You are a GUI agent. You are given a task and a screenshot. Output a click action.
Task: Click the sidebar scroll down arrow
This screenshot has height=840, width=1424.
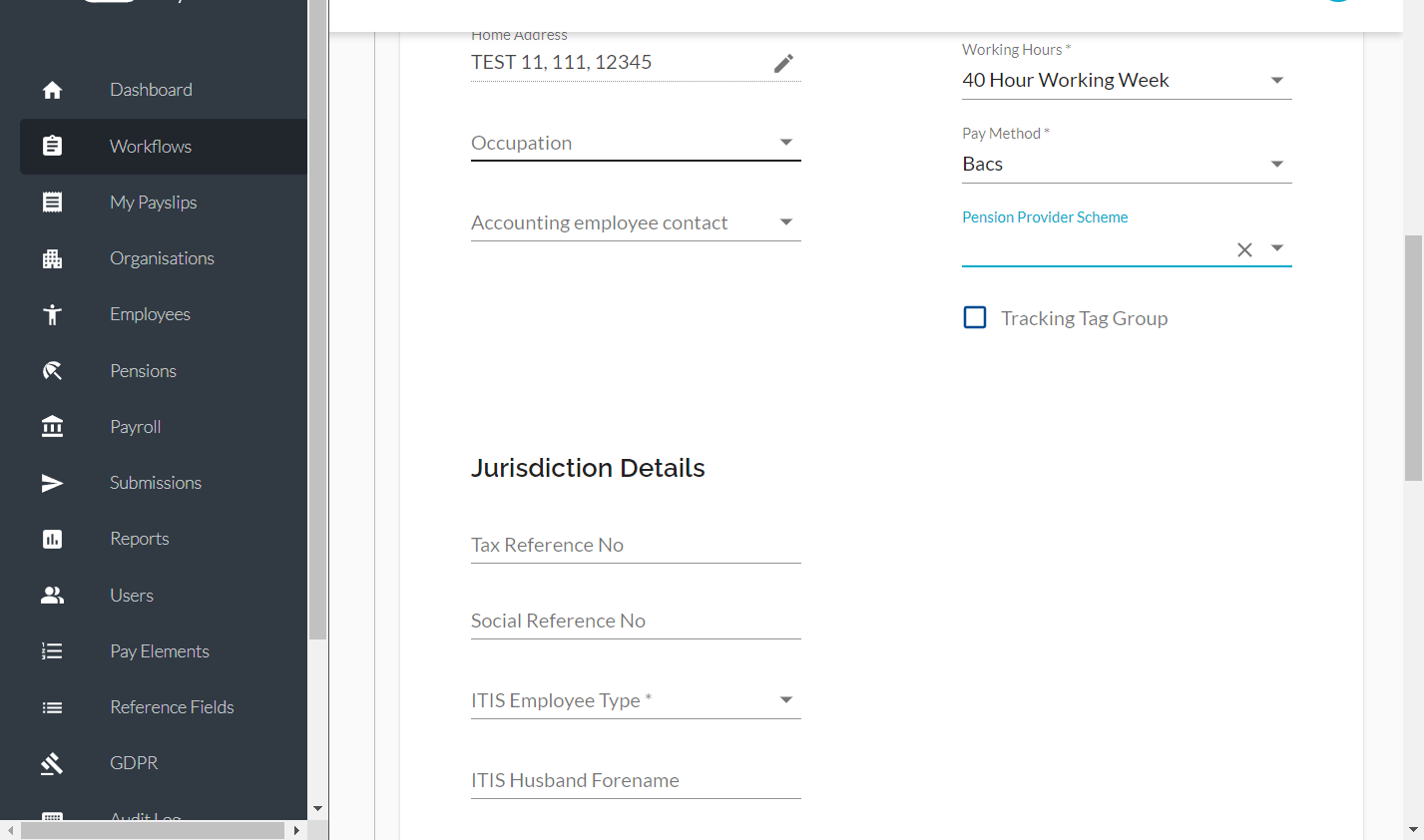click(317, 809)
